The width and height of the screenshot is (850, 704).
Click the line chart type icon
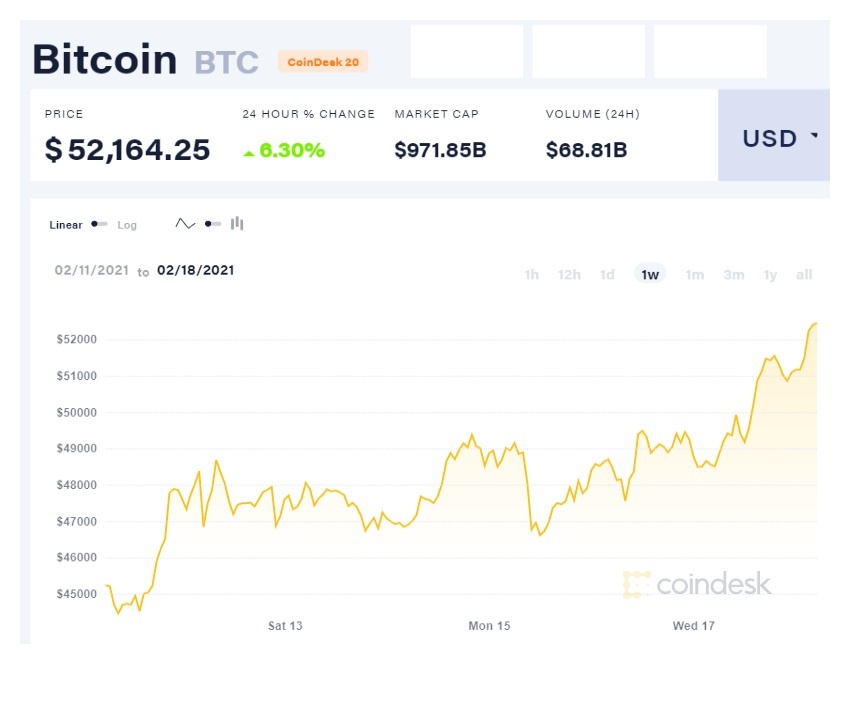[185, 224]
